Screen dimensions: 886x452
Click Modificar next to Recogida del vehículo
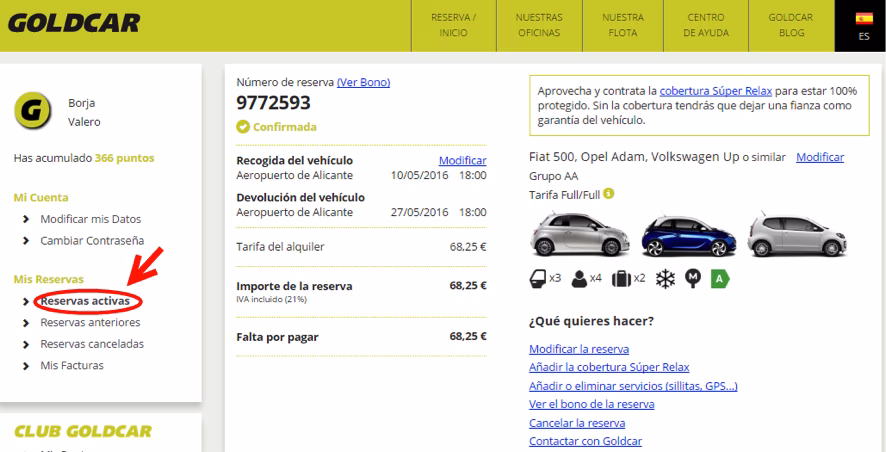tap(462, 160)
